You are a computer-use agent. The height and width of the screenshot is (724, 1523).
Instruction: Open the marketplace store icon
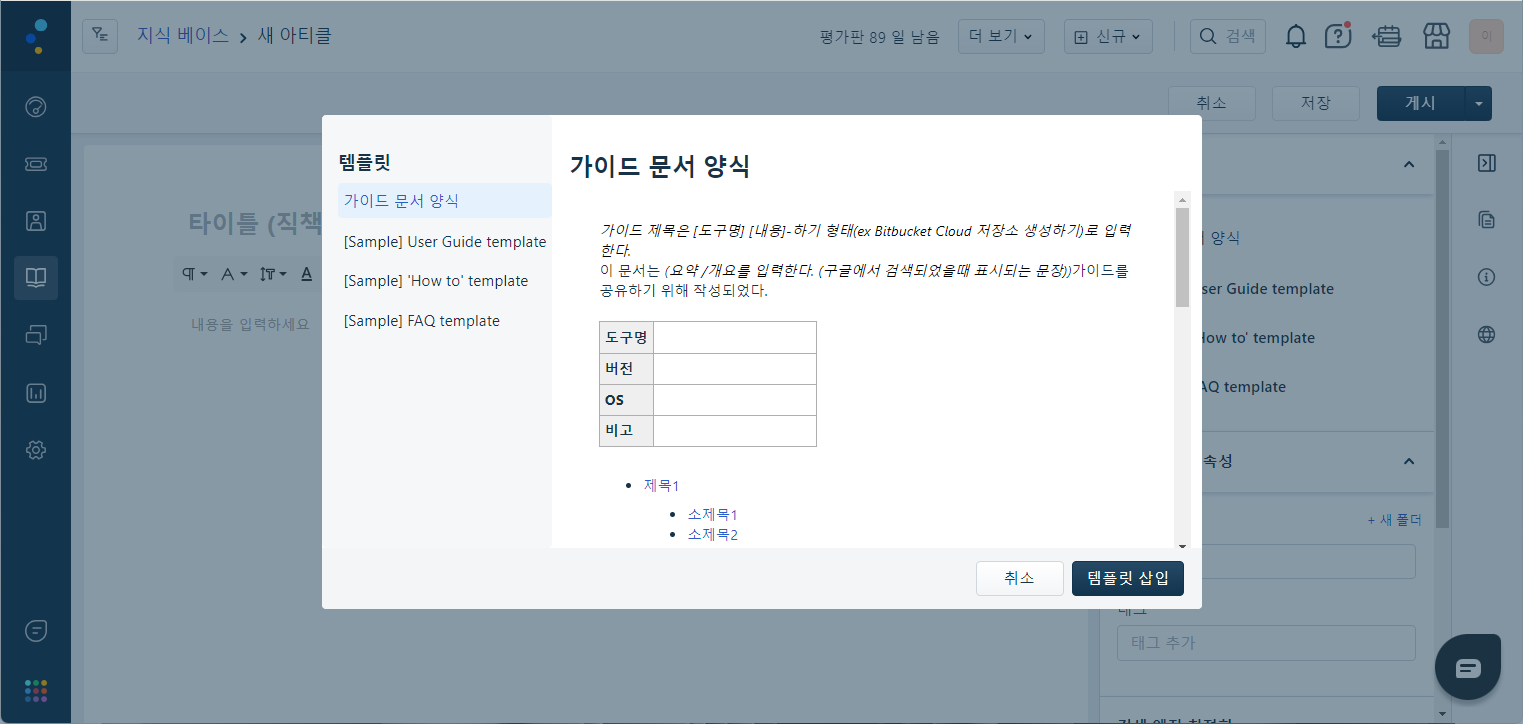tap(1436, 37)
